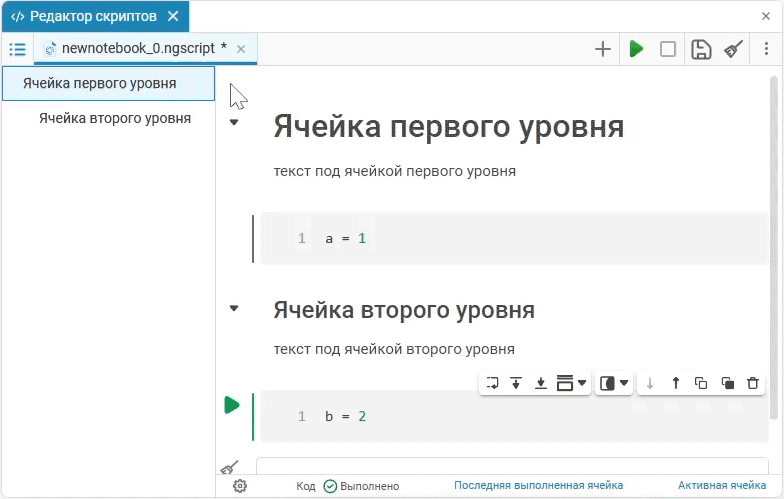Go to Последняя выполненная ячейка link
This screenshot has height=499, width=784.
[538, 486]
